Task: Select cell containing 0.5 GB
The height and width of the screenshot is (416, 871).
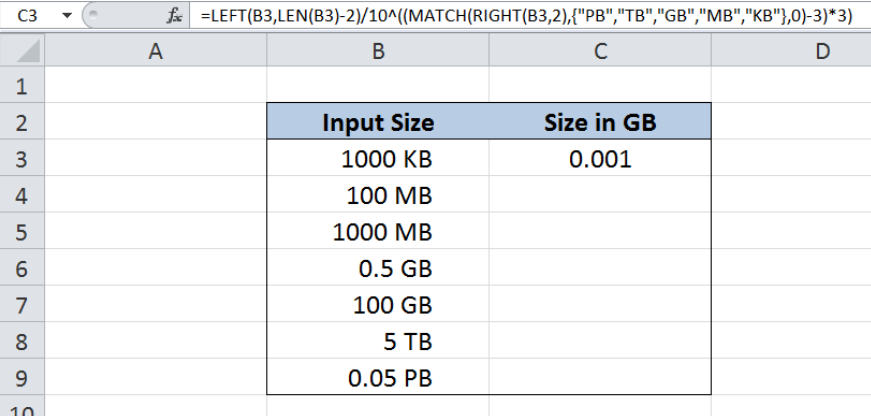Action: [x=378, y=268]
